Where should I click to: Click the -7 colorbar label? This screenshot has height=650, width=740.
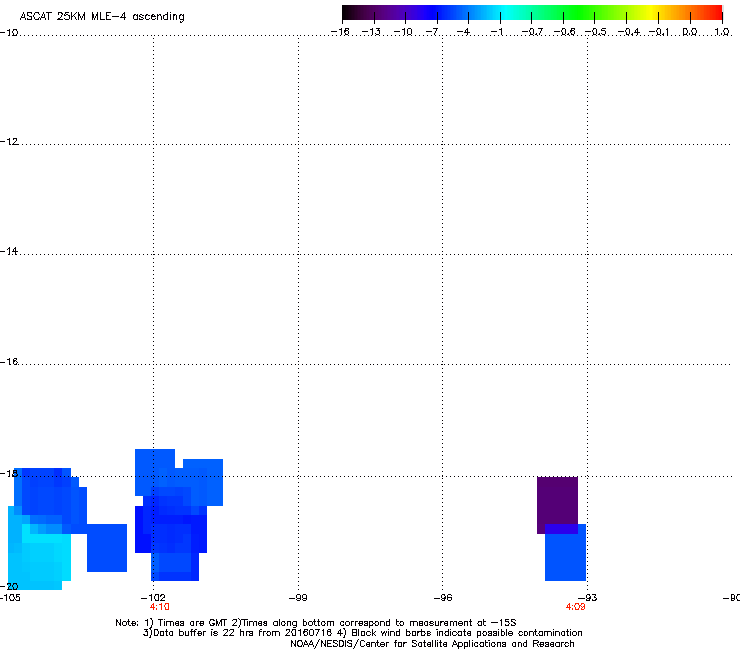coord(432,32)
